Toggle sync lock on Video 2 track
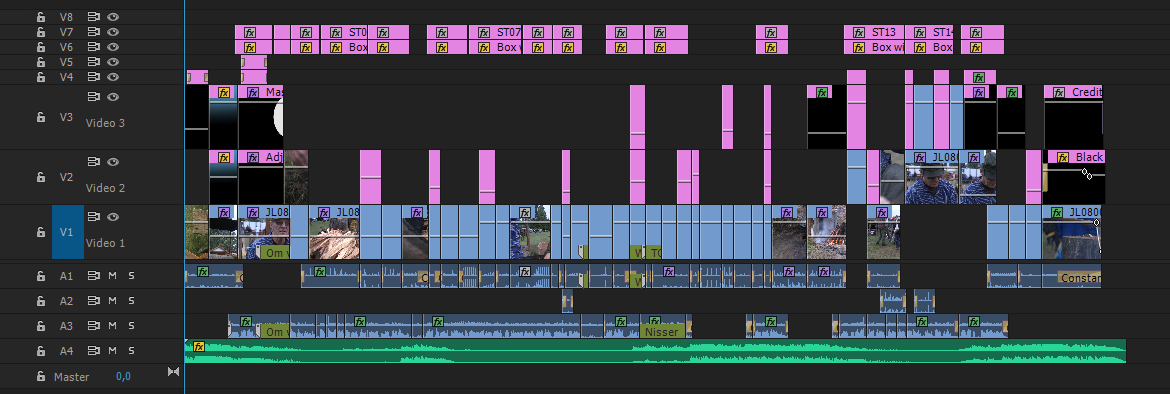This screenshot has height=394, width=1170. tap(94, 162)
